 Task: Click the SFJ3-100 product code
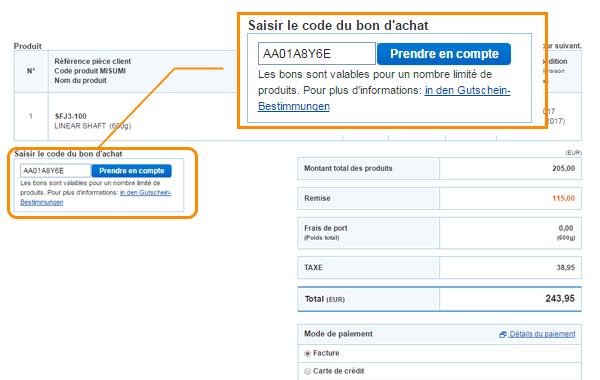click(x=71, y=116)
